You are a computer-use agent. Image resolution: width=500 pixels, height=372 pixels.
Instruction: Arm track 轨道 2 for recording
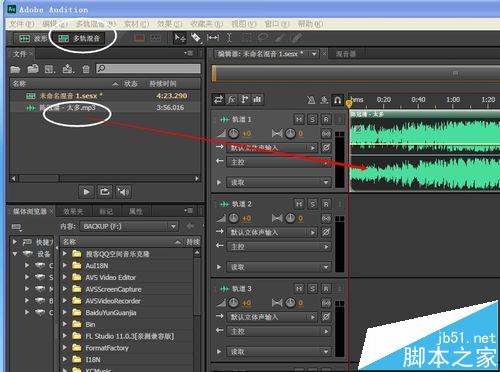pos(326,204)
